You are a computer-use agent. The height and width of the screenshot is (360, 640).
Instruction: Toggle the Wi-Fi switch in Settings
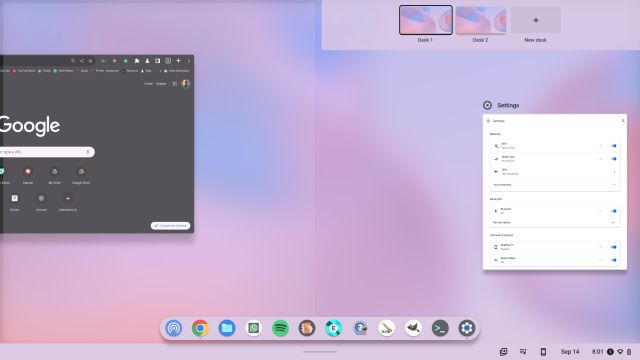[613, 146]
